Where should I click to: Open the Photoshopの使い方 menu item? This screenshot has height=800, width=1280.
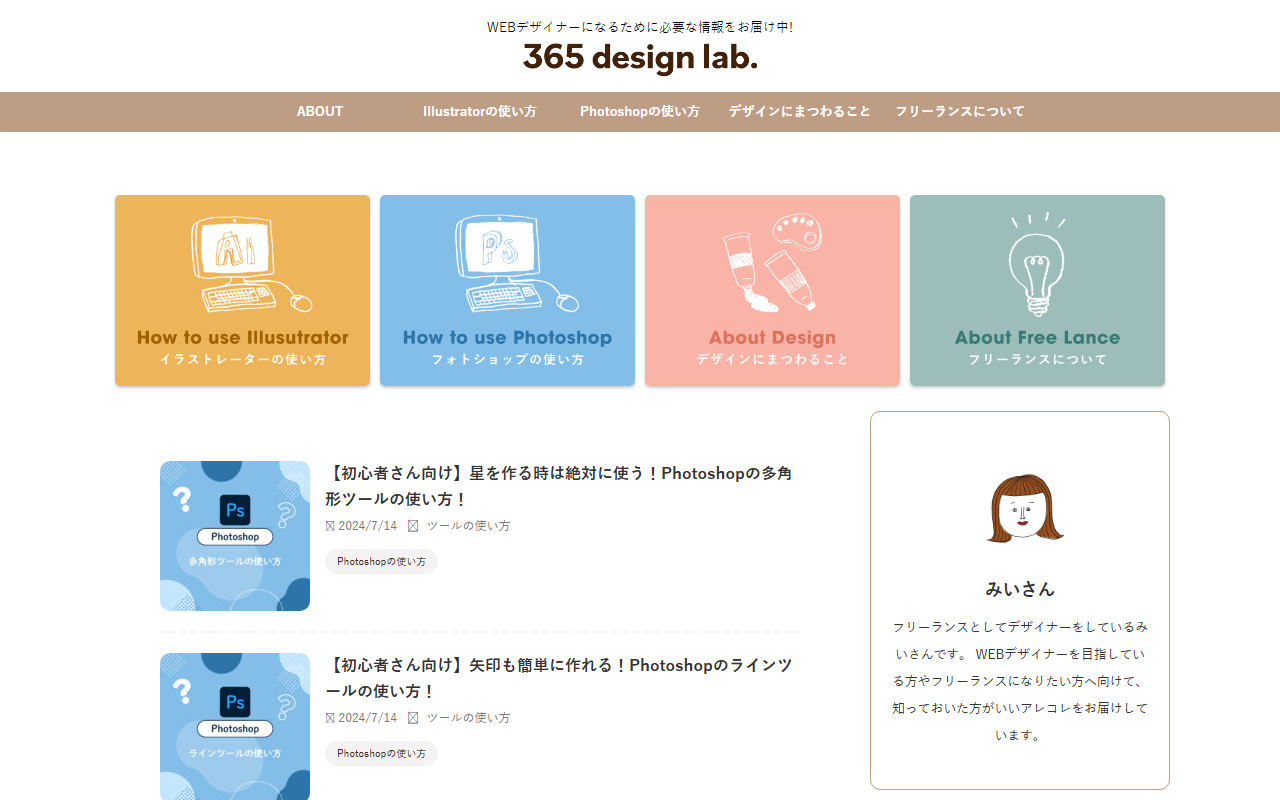pos(640,111)
